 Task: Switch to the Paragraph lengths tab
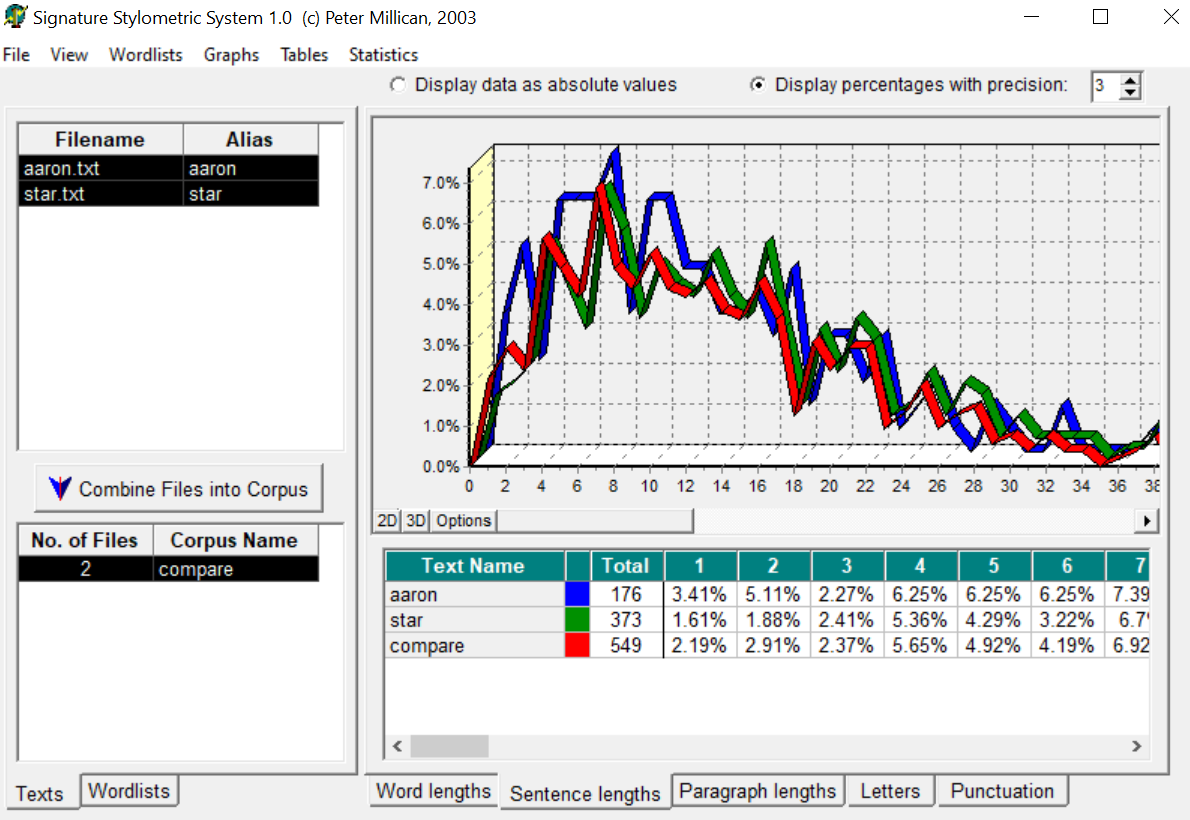click(757, 790)
